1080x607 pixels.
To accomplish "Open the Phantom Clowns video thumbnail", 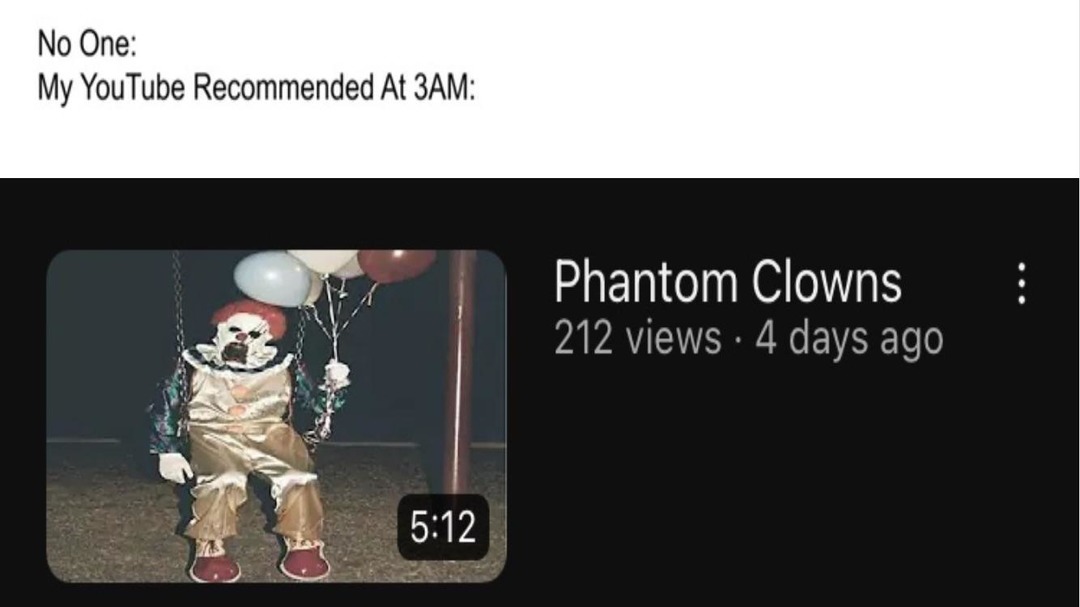I will (x=276, y=416).
